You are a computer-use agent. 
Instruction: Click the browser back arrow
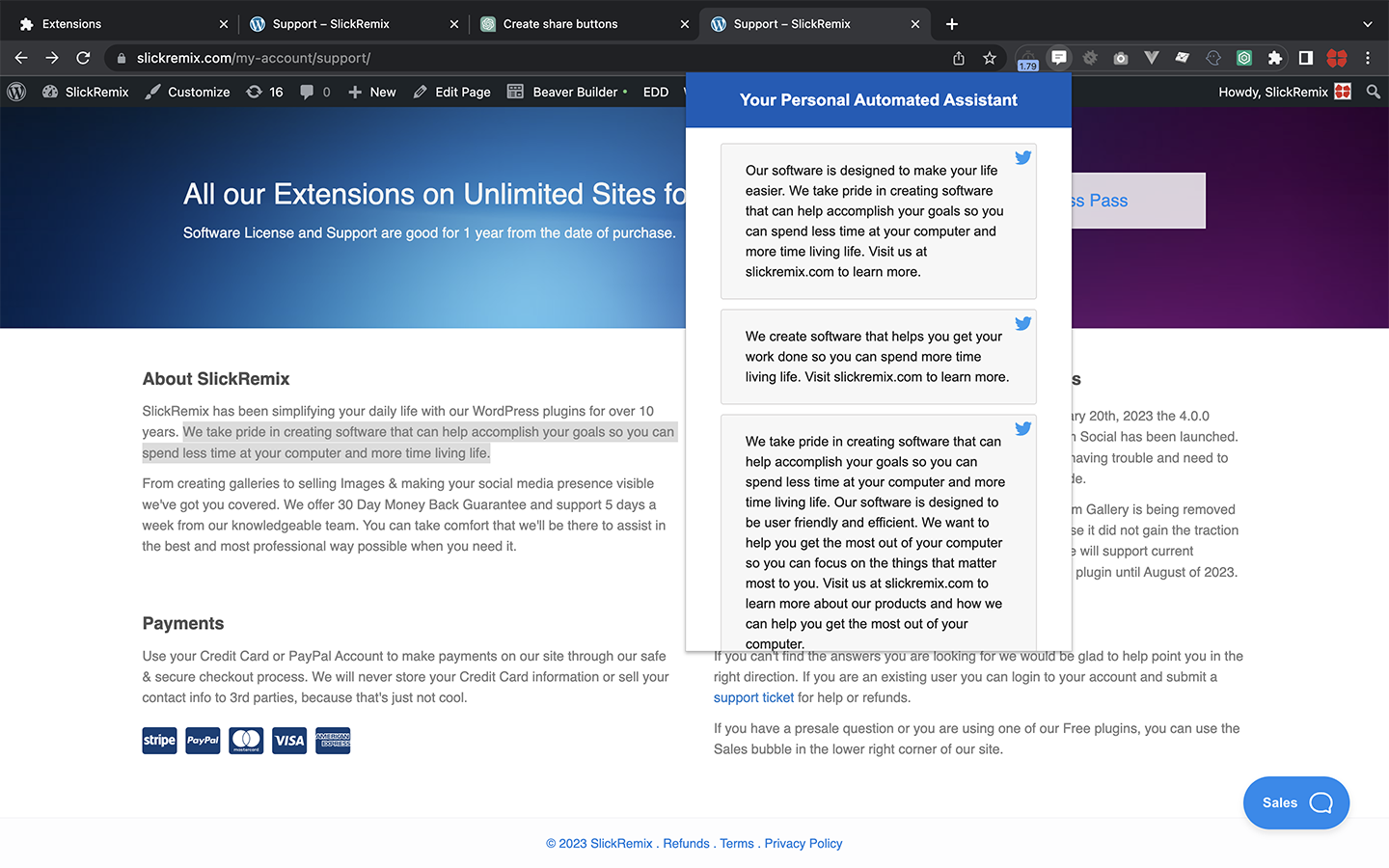click(21, 58)
